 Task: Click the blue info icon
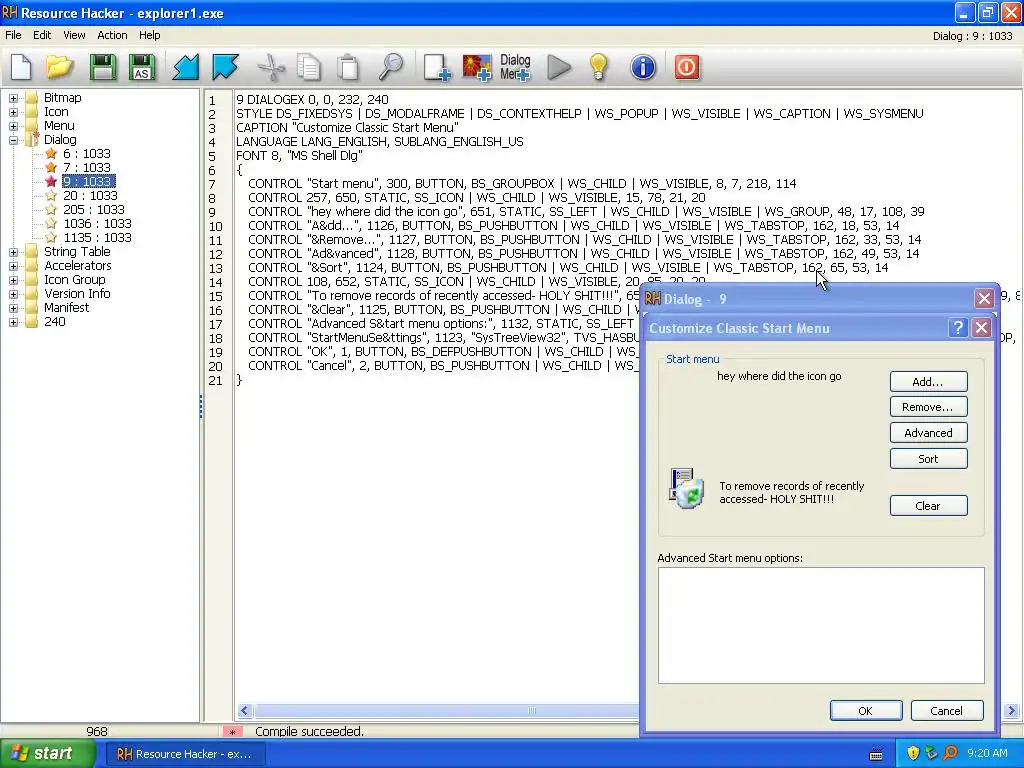pos(643,67)
